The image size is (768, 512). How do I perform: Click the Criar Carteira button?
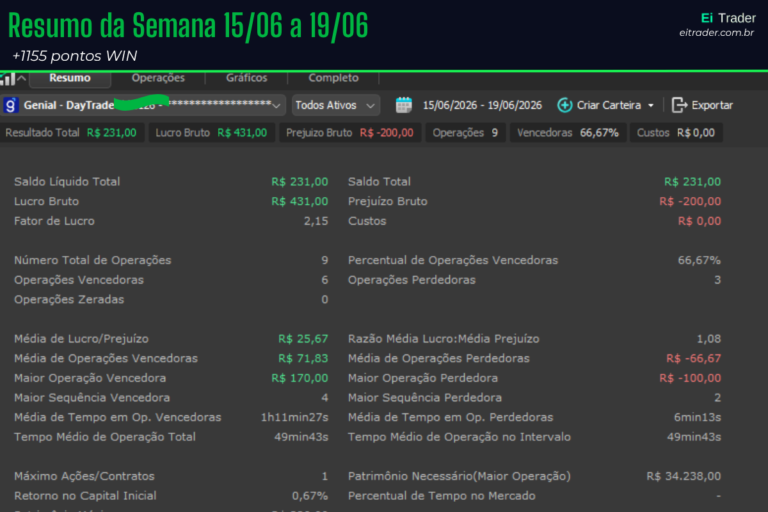608,105
